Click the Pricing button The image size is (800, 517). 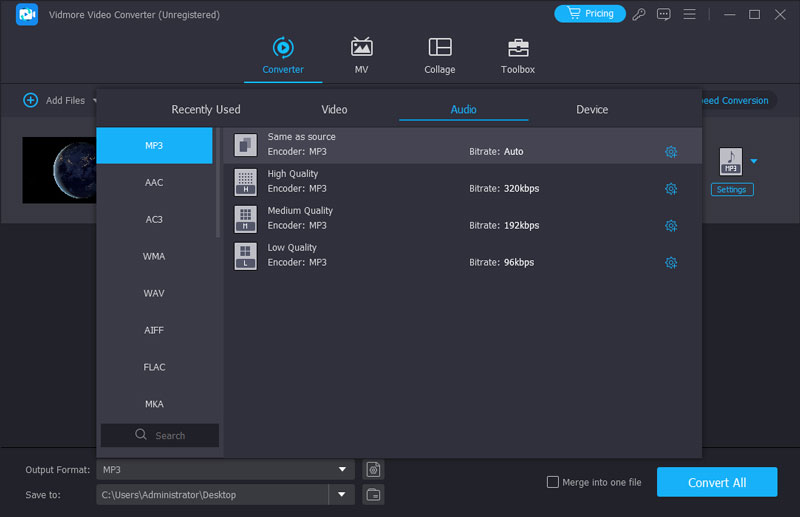(x=589, y=14)
